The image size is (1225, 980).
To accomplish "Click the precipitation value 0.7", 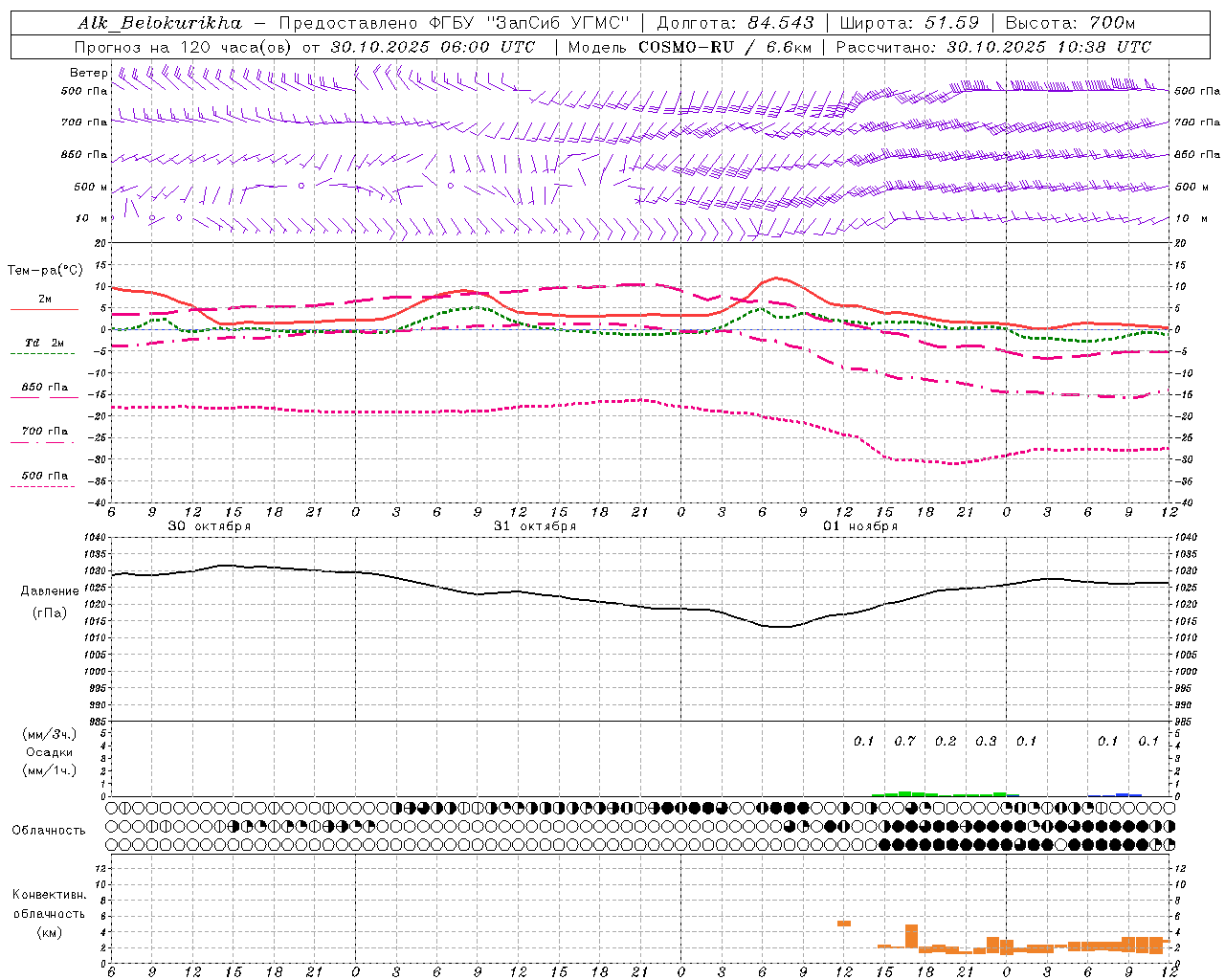I will click(x=904, y=742).
